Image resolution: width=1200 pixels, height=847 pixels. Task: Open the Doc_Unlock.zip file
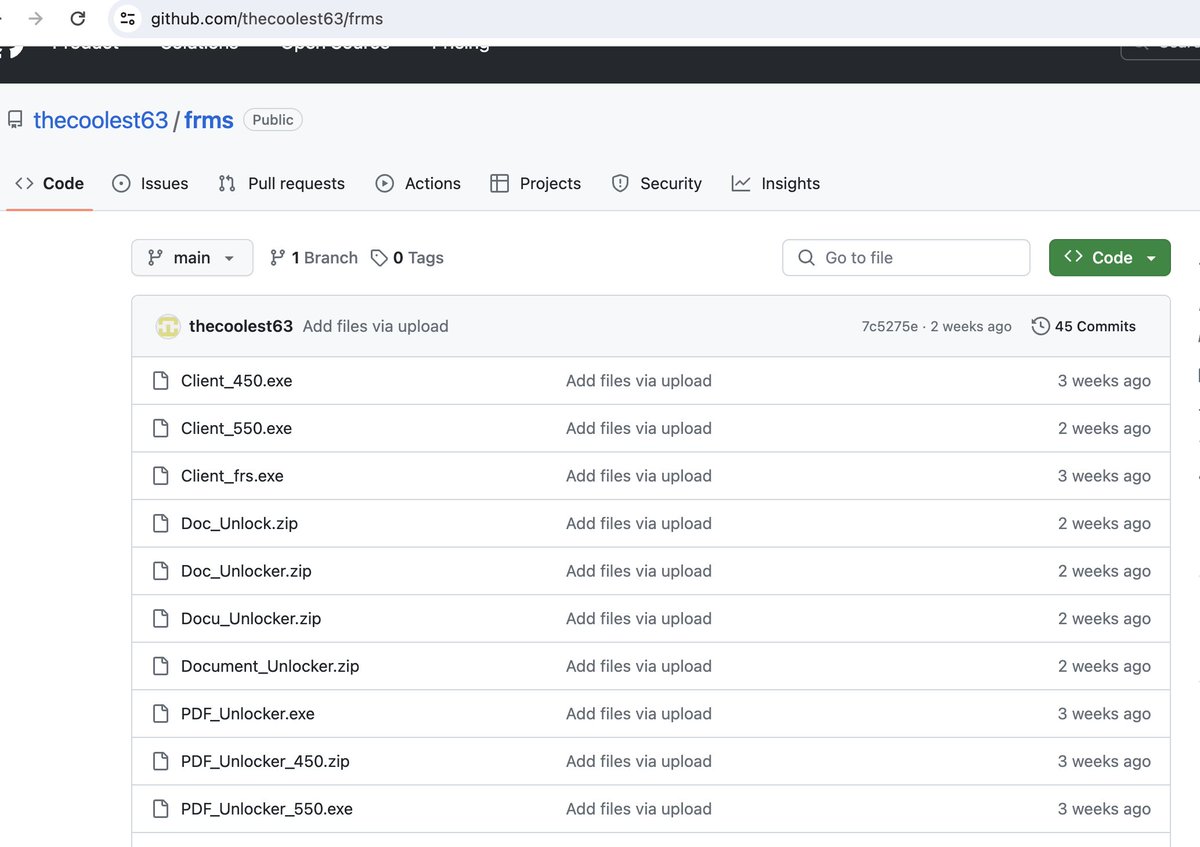pyautogui.click(x=239, y=523)
